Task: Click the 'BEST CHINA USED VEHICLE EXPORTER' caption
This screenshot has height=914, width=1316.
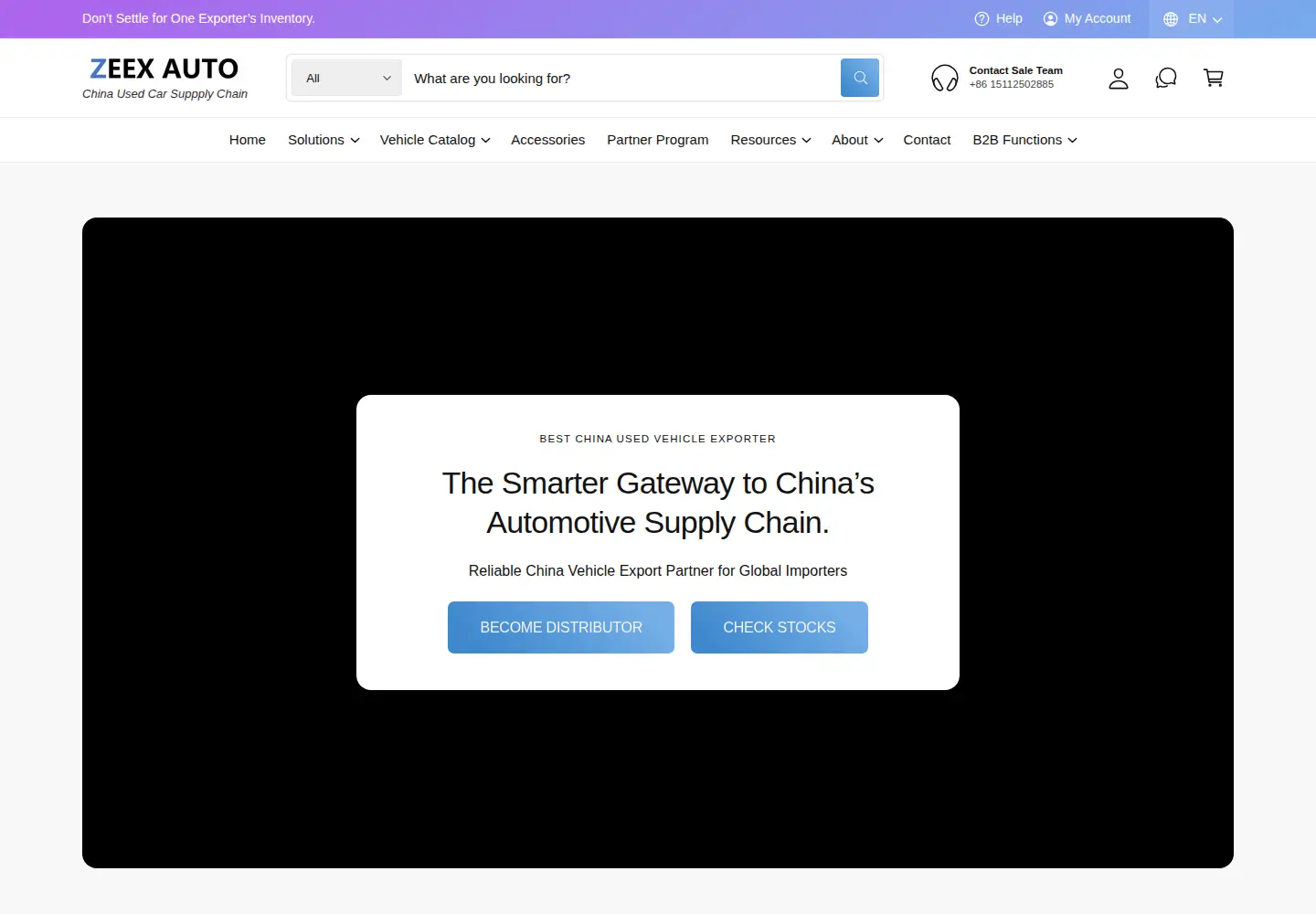Action: point(658,439)
